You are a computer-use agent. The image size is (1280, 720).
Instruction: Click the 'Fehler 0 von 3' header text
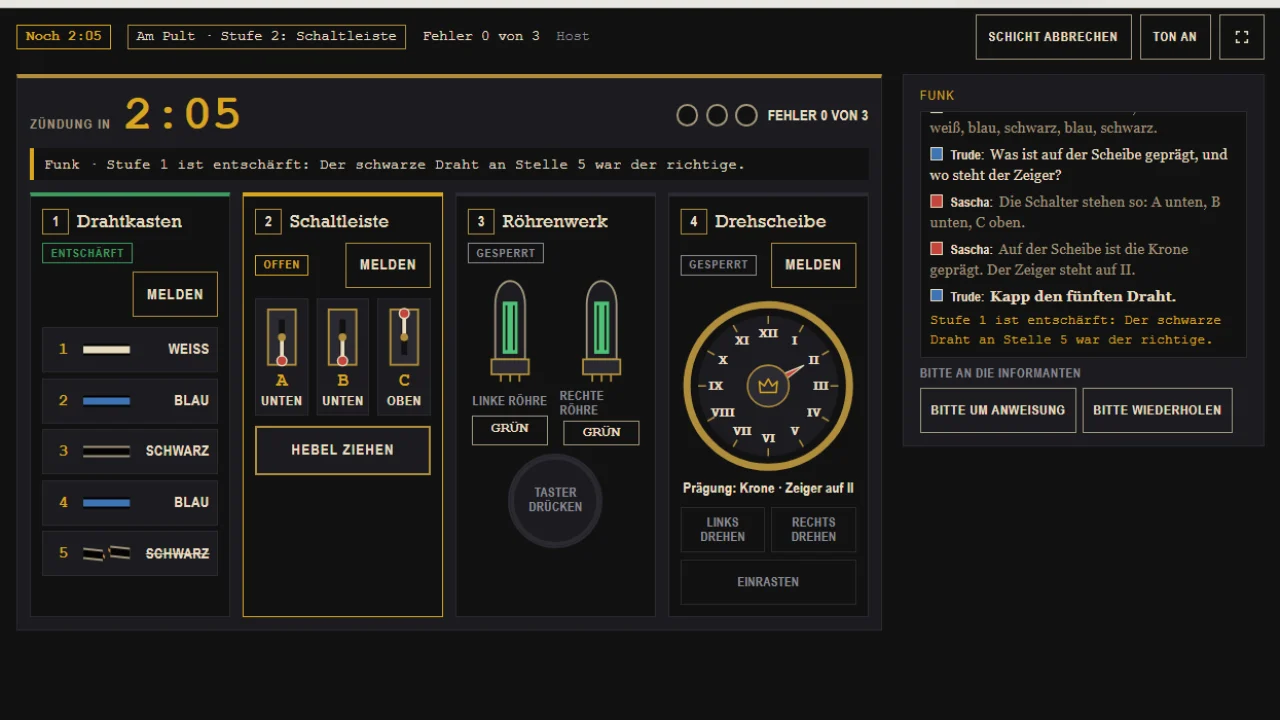pyautogui.click(x=481, y=37)
